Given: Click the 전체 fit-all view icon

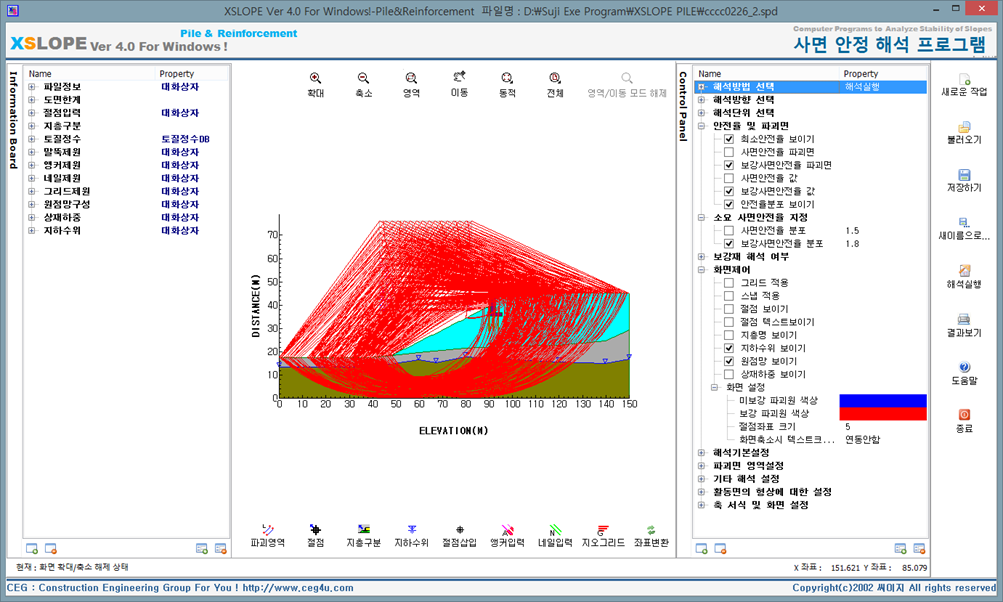Looking at the screenshot, I should pyautogui.click(x=555, y=78).
